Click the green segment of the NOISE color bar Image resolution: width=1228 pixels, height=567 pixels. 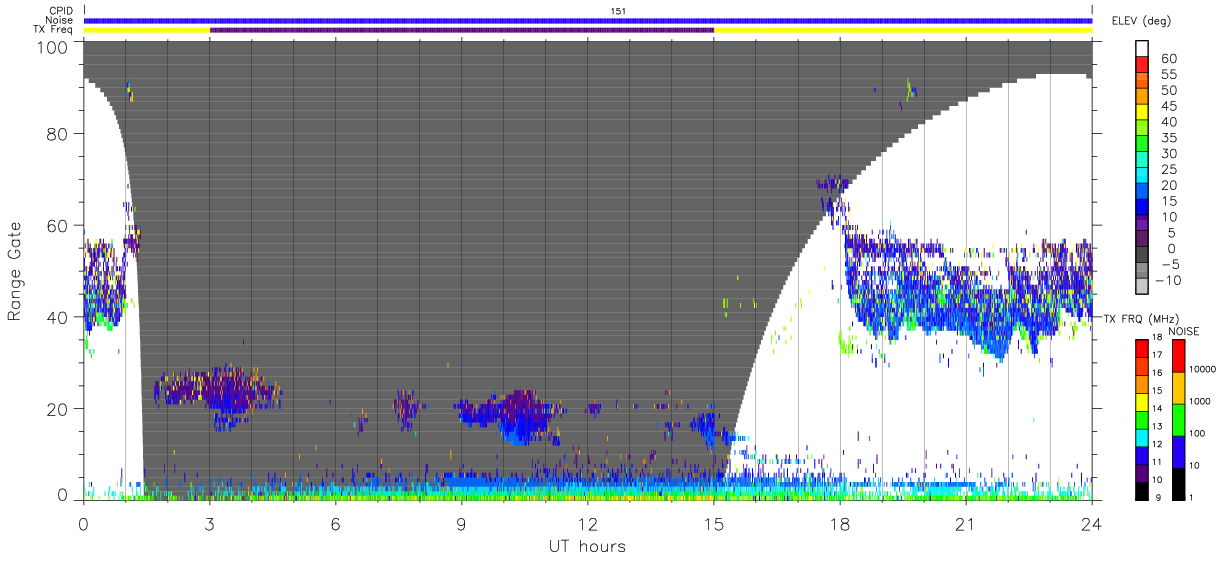click(1178, 419)
